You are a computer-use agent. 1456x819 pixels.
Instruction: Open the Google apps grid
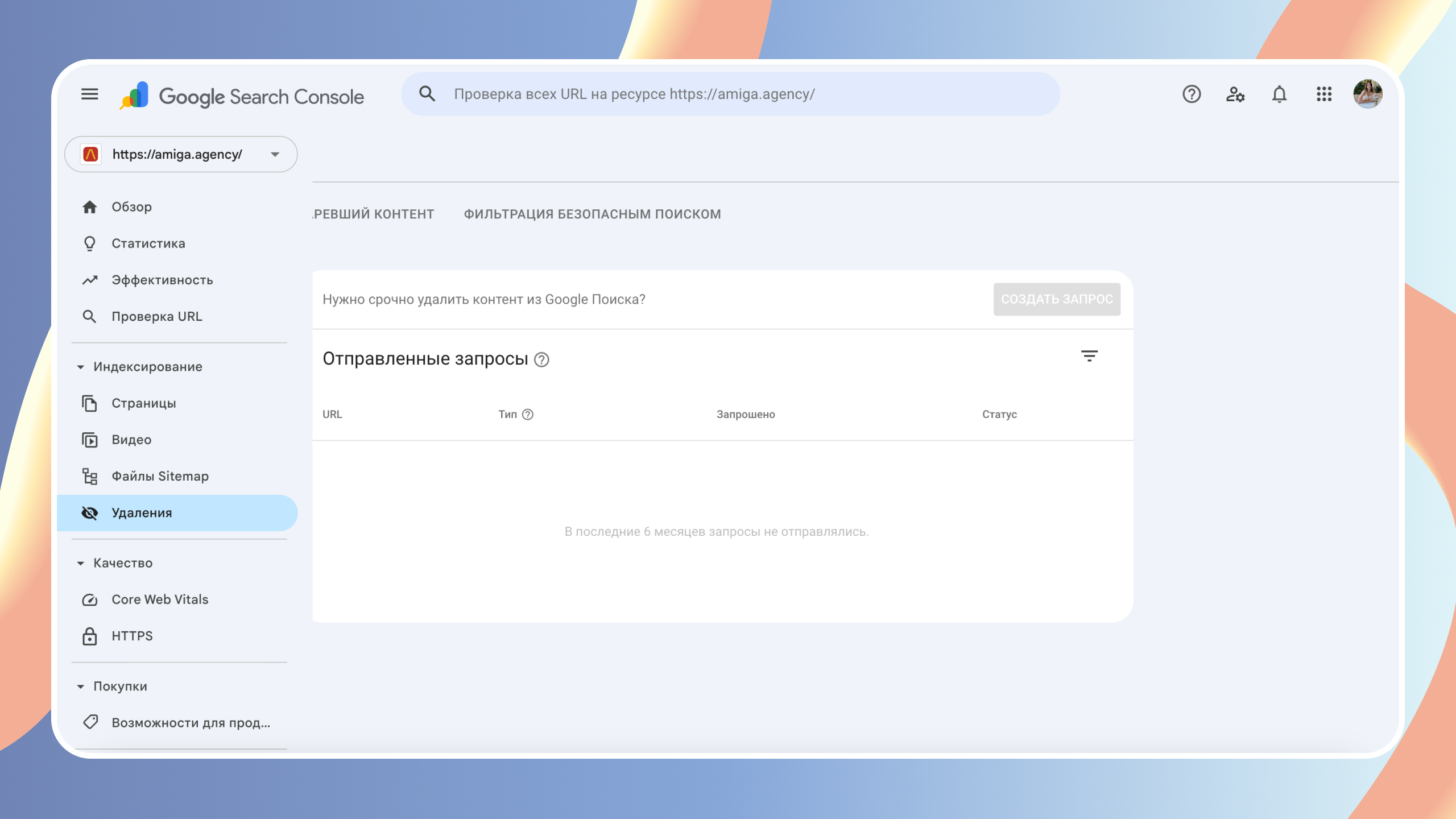tap(1323, 94)
